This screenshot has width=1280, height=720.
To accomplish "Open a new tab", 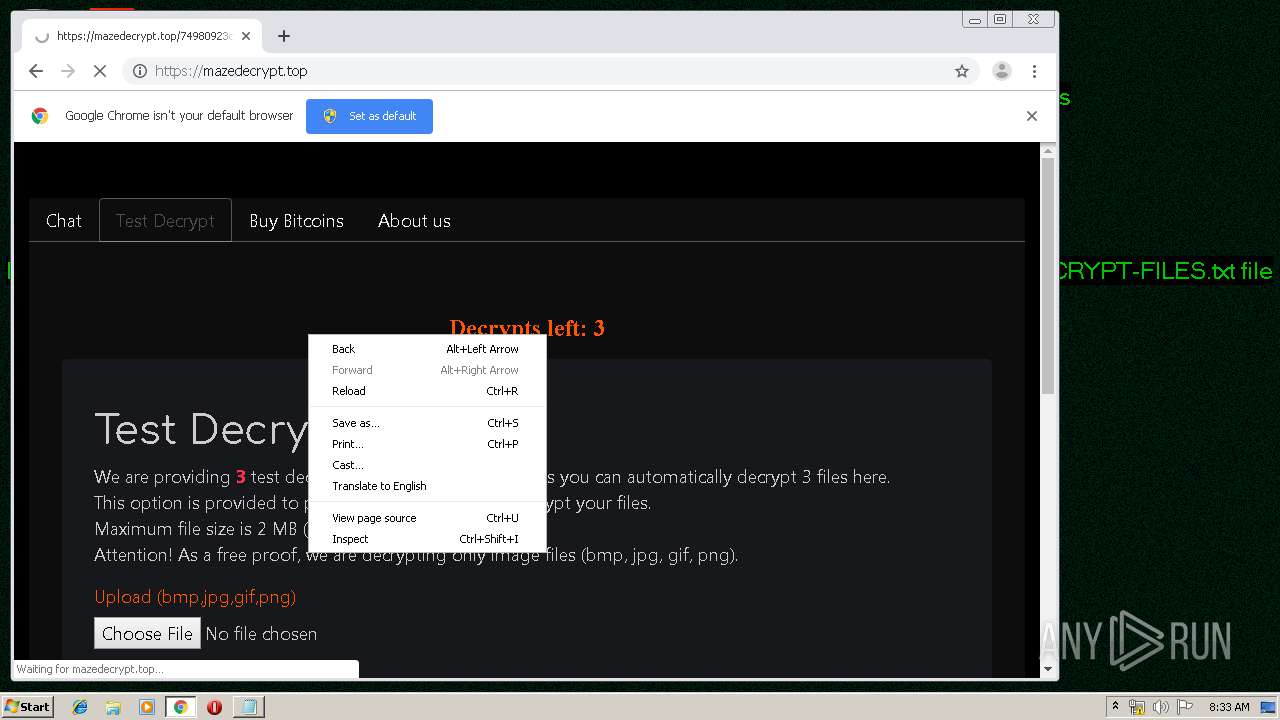I will click(284, 36).
